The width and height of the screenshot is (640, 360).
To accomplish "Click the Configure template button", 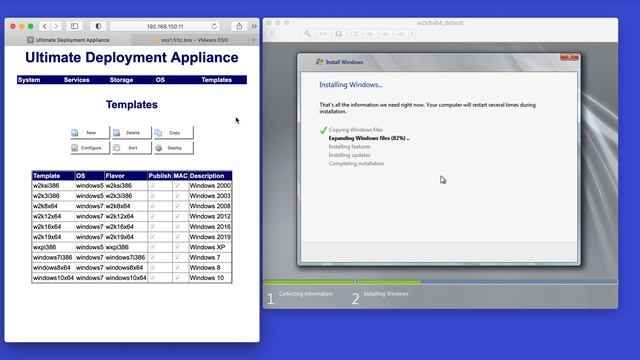I will point(90,148).
